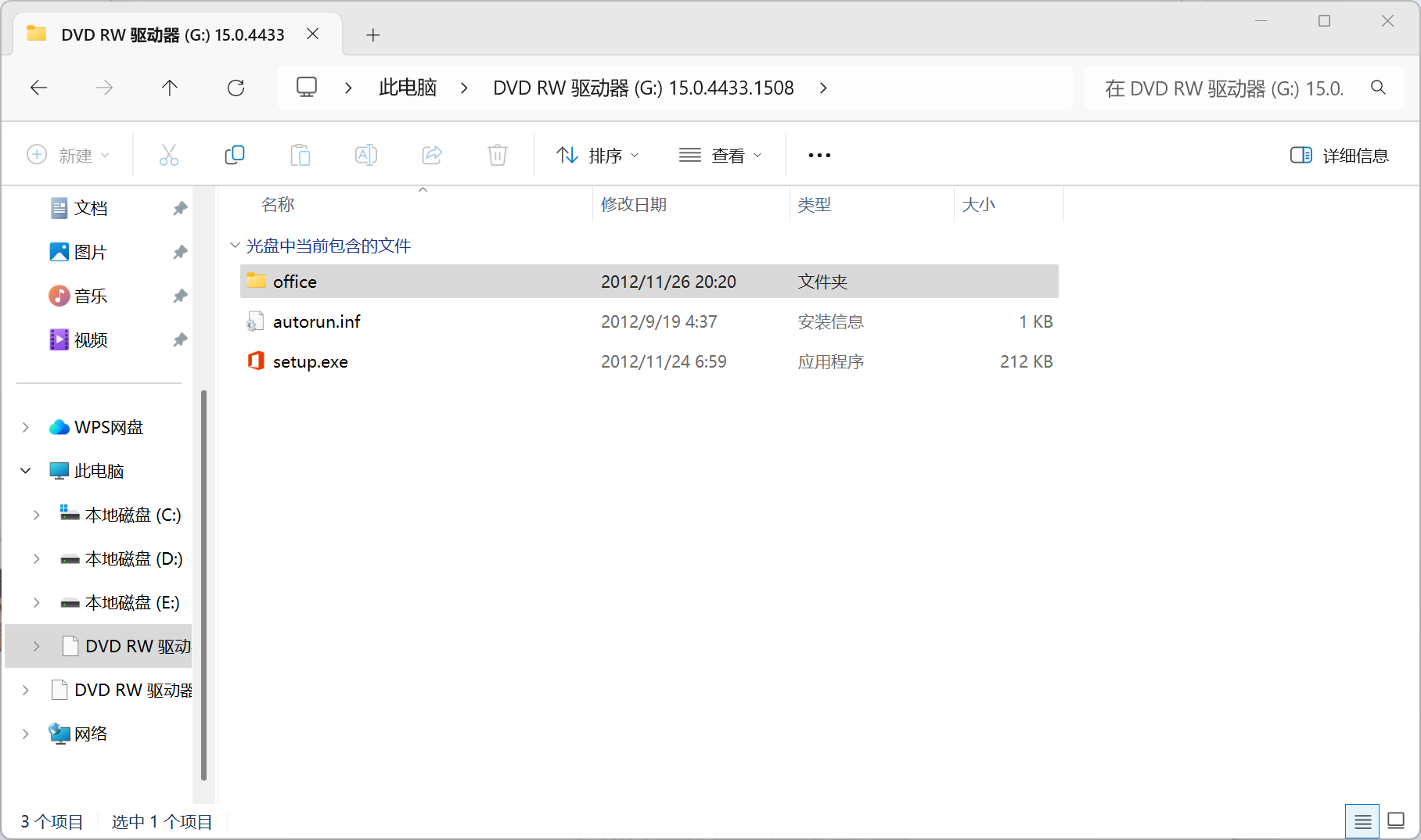
Task: Collapse the 光盘中当前包含的文件 group
Action: [235, 246]
